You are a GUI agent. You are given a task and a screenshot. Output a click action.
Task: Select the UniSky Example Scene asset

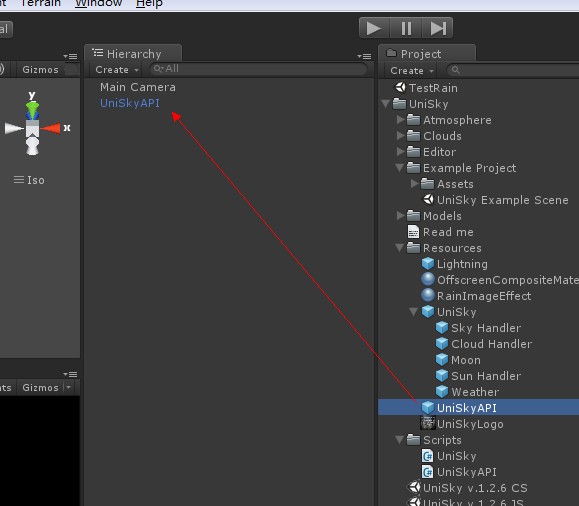click(503, 200)
